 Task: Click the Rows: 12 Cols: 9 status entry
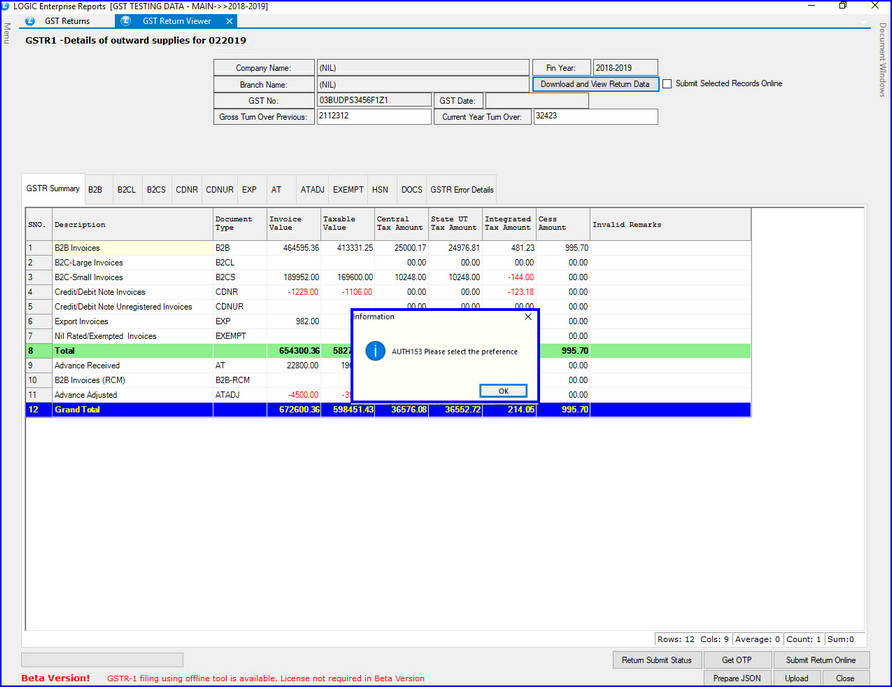[693, 639]
